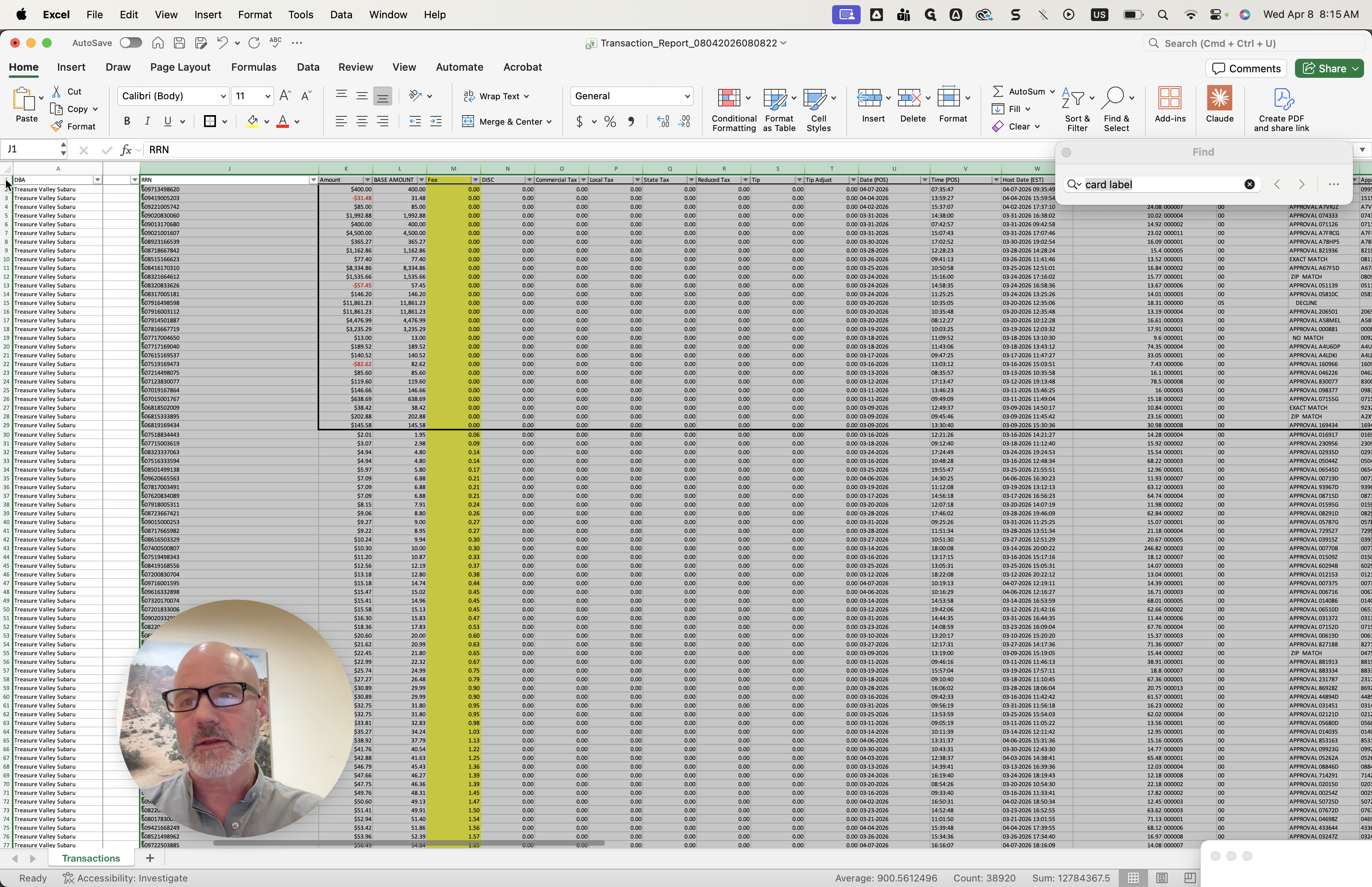Click the Comments button
This screenshot has height=887, width=1372.
tap(1246, 69)
